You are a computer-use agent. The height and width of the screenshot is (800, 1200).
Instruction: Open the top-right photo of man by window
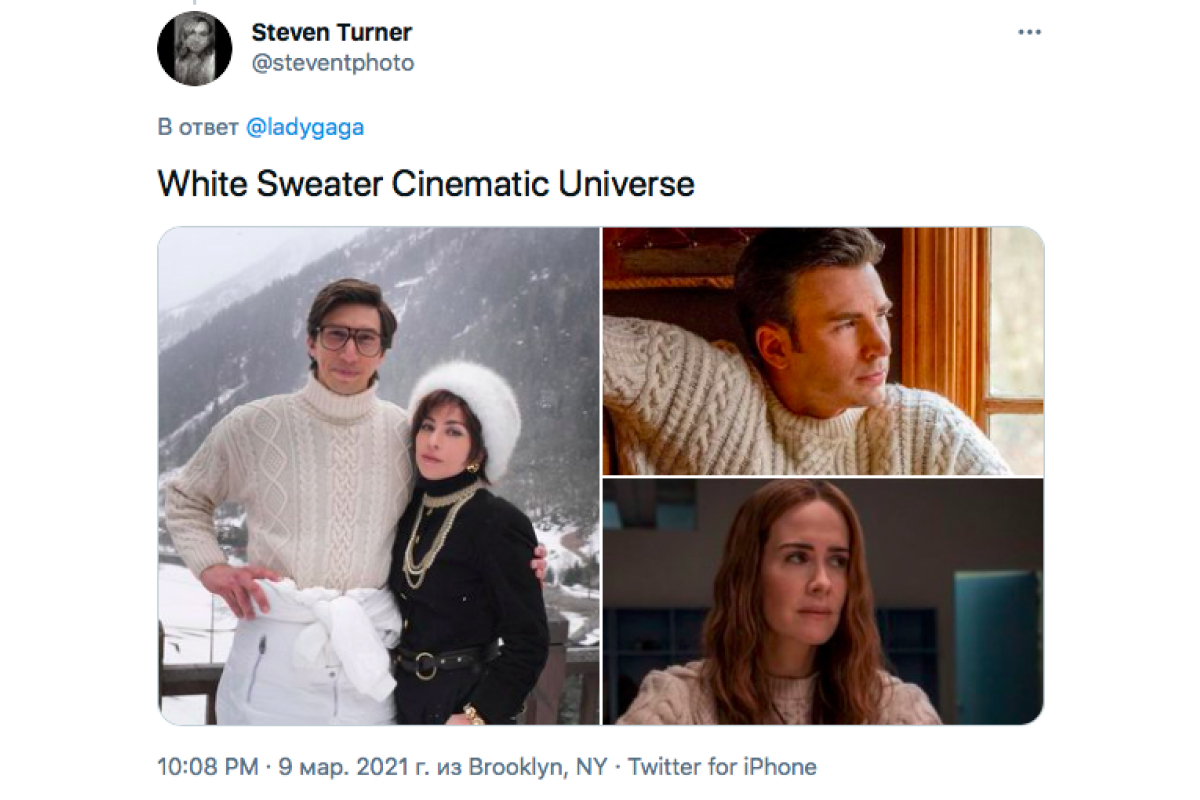tap(823, 351)
